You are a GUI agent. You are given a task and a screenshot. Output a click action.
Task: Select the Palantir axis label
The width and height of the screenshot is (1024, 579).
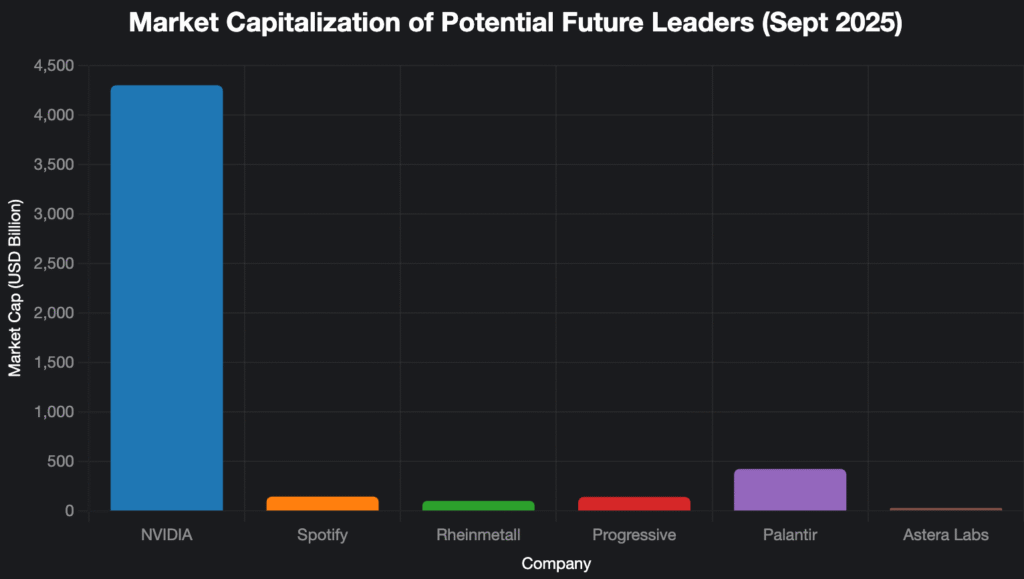coord(790,535)
